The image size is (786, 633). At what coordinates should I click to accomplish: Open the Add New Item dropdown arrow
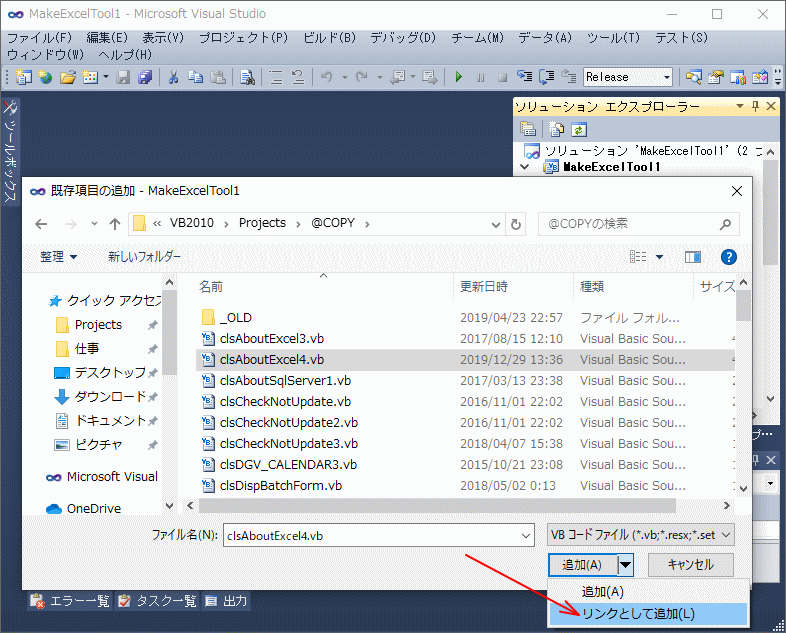pos(106,77)
